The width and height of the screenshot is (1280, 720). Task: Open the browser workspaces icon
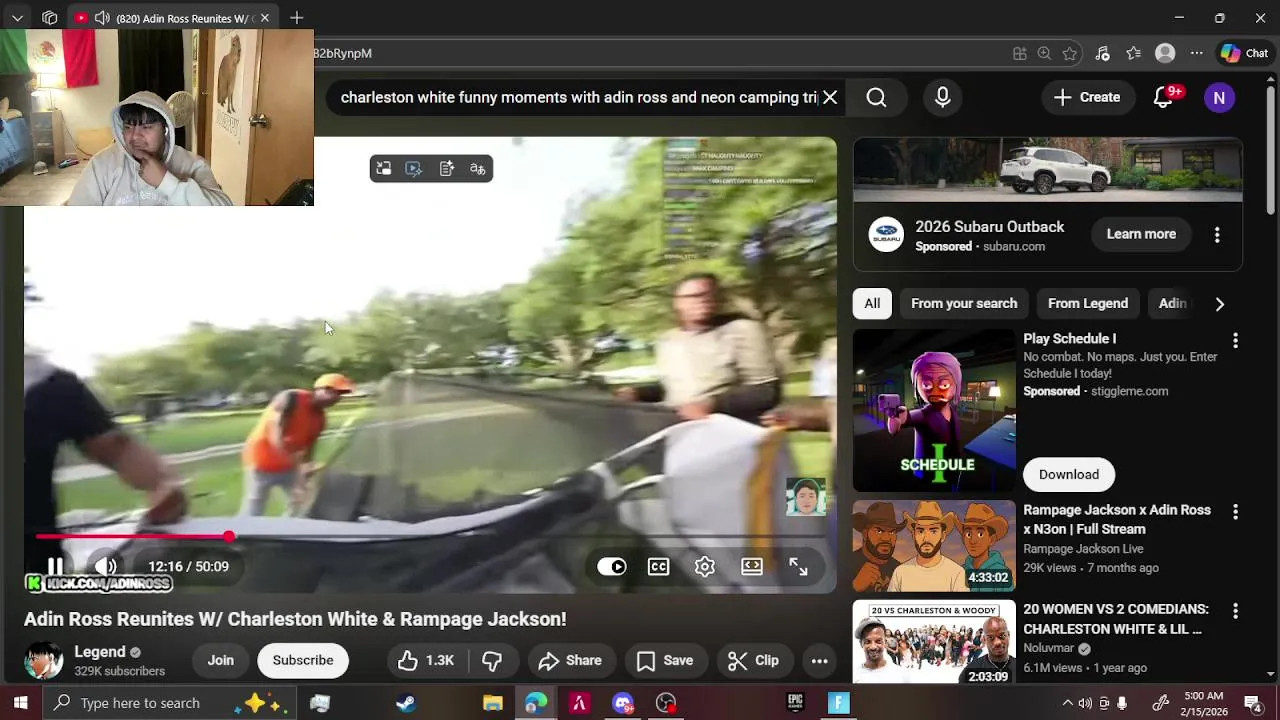pos(50,18)
